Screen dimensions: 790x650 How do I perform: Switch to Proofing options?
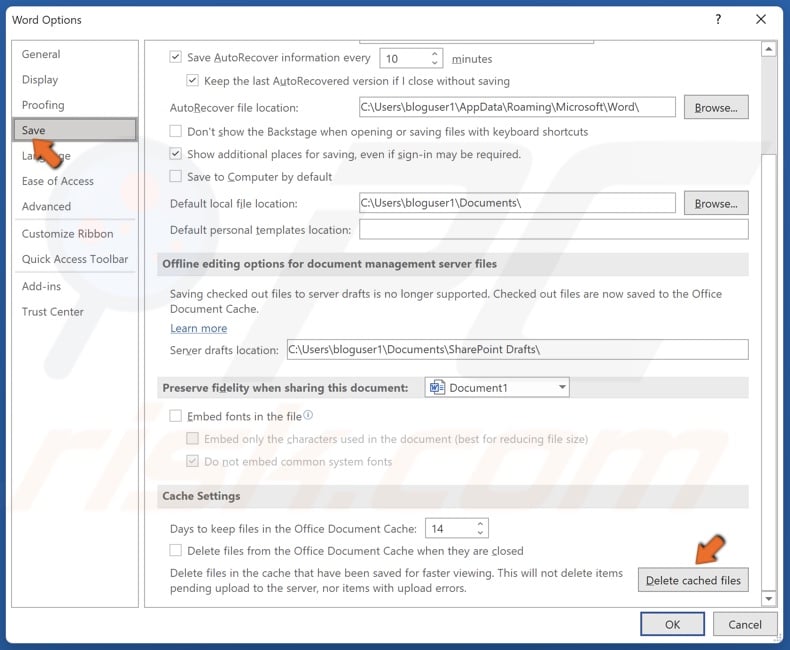click(75, 105)
